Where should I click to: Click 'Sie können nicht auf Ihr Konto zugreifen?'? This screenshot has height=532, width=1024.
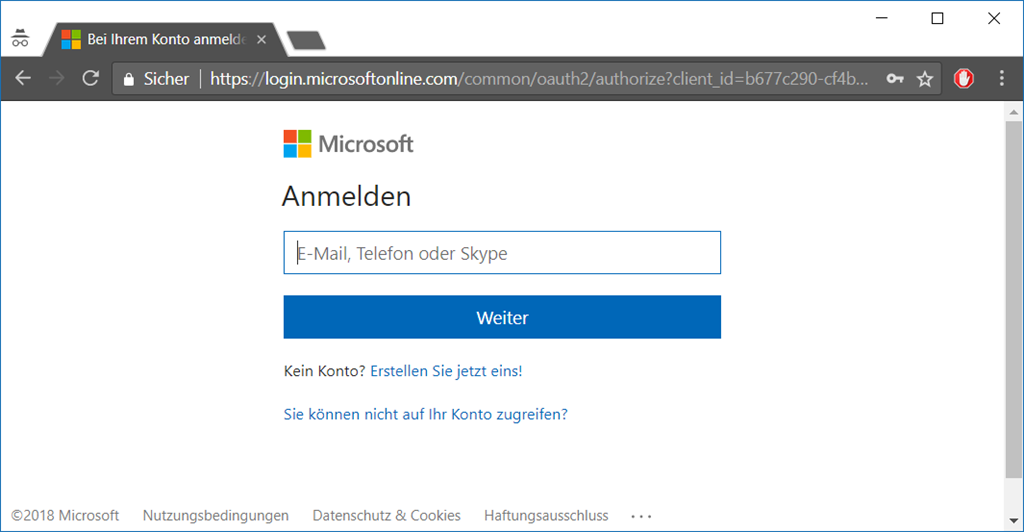pos(426,414)
